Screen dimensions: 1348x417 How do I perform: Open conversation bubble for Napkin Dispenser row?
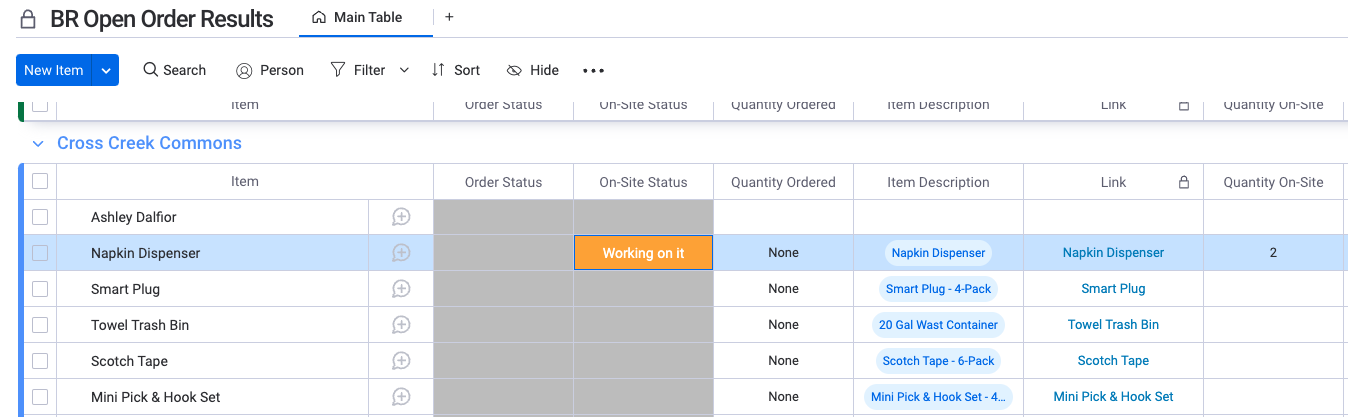tap(401, 253)
